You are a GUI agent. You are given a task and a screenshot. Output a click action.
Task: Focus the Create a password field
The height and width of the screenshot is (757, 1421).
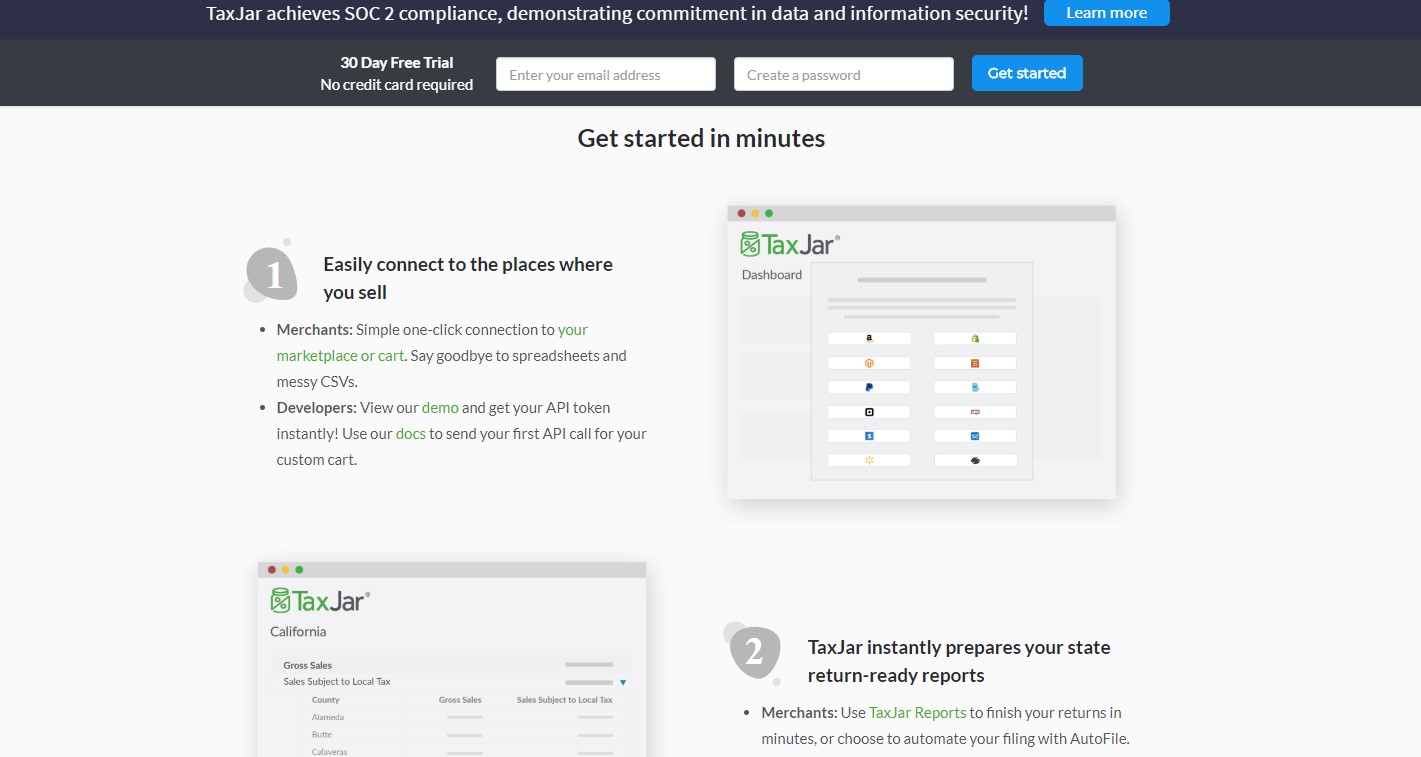click(x=844, y=74)
